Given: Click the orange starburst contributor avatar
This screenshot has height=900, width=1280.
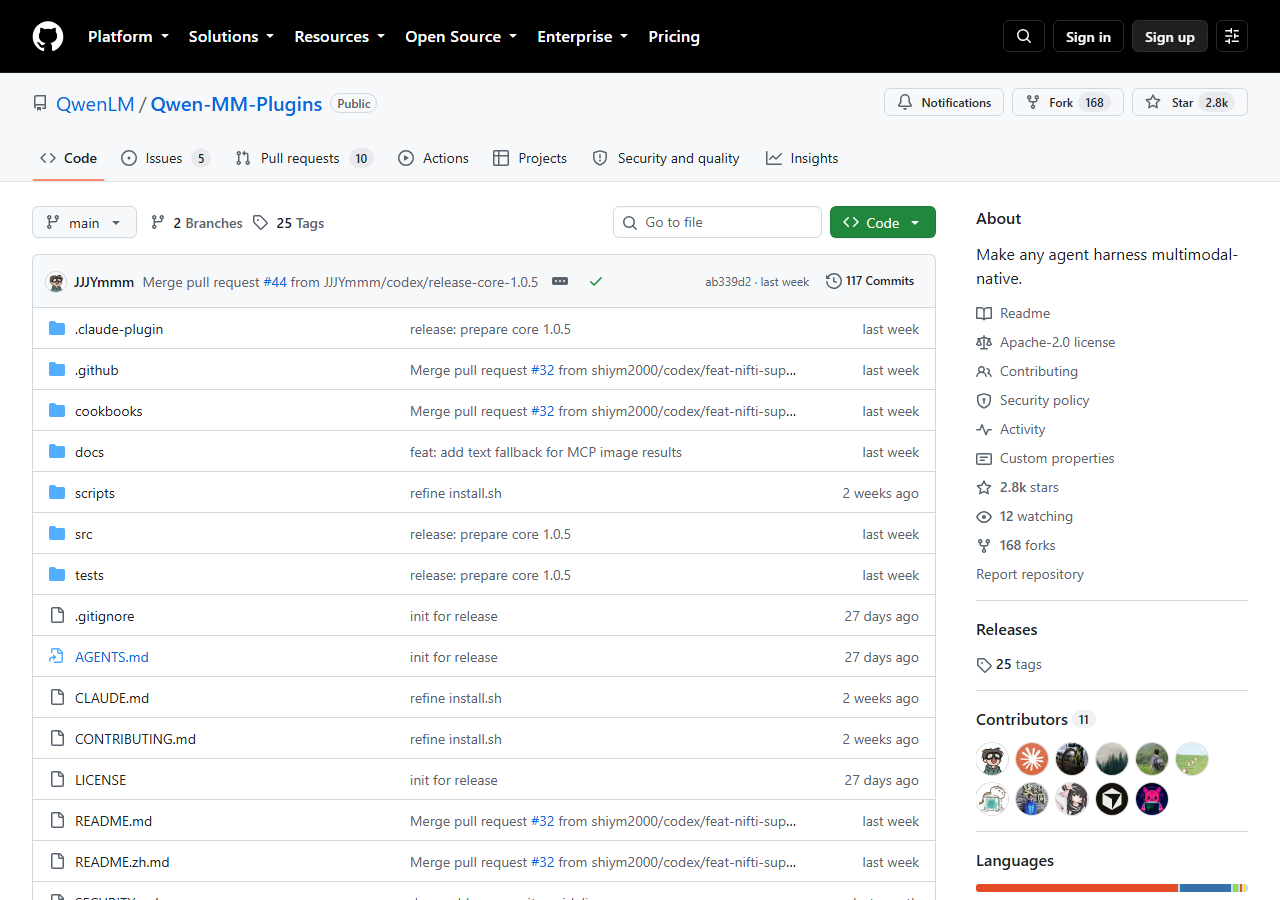Looking at the screenshot, I should [1032, 759].
